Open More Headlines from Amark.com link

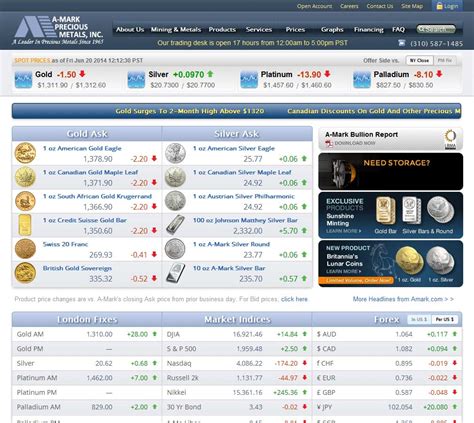pos(403,299)
